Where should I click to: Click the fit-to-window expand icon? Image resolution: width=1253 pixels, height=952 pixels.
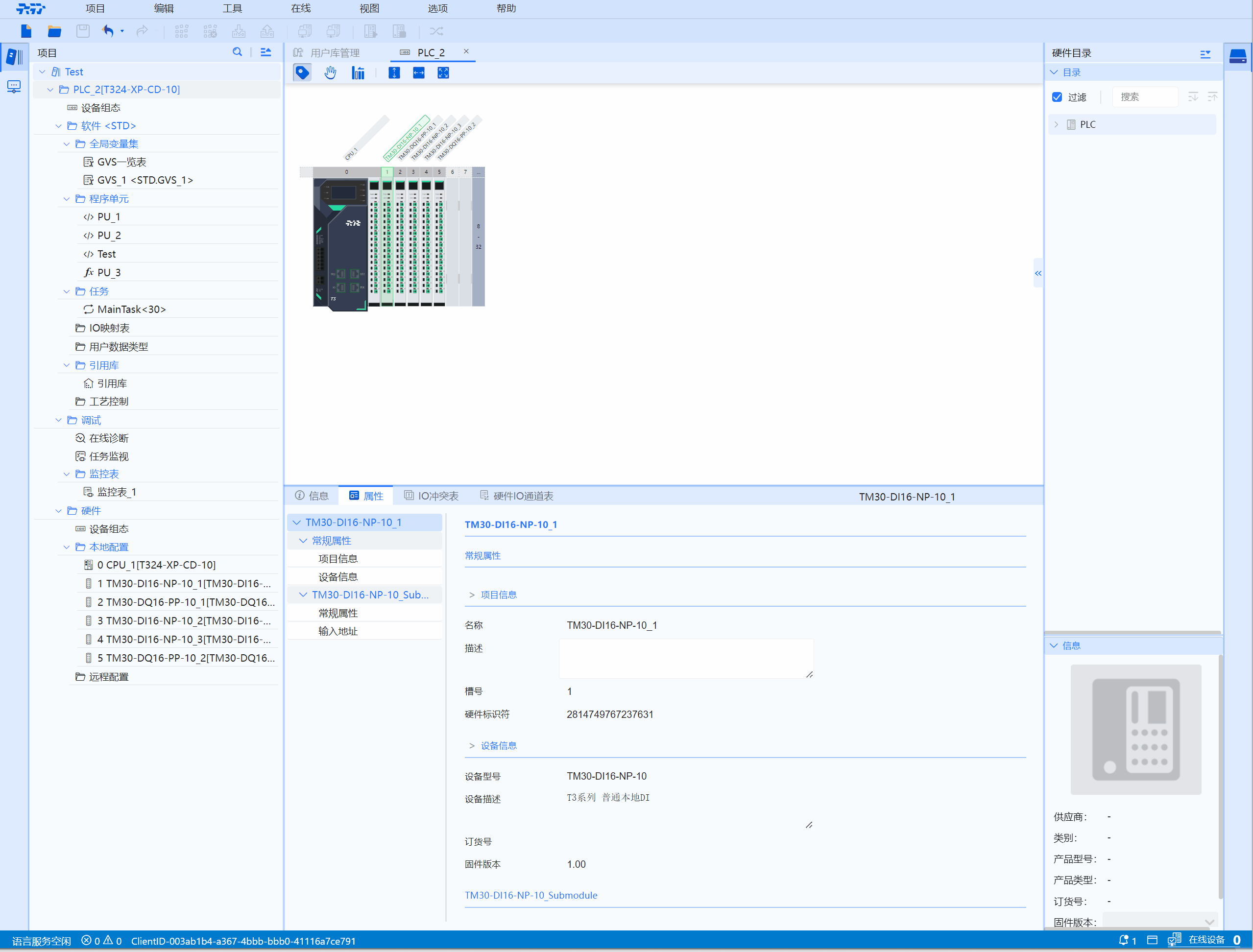443,72
